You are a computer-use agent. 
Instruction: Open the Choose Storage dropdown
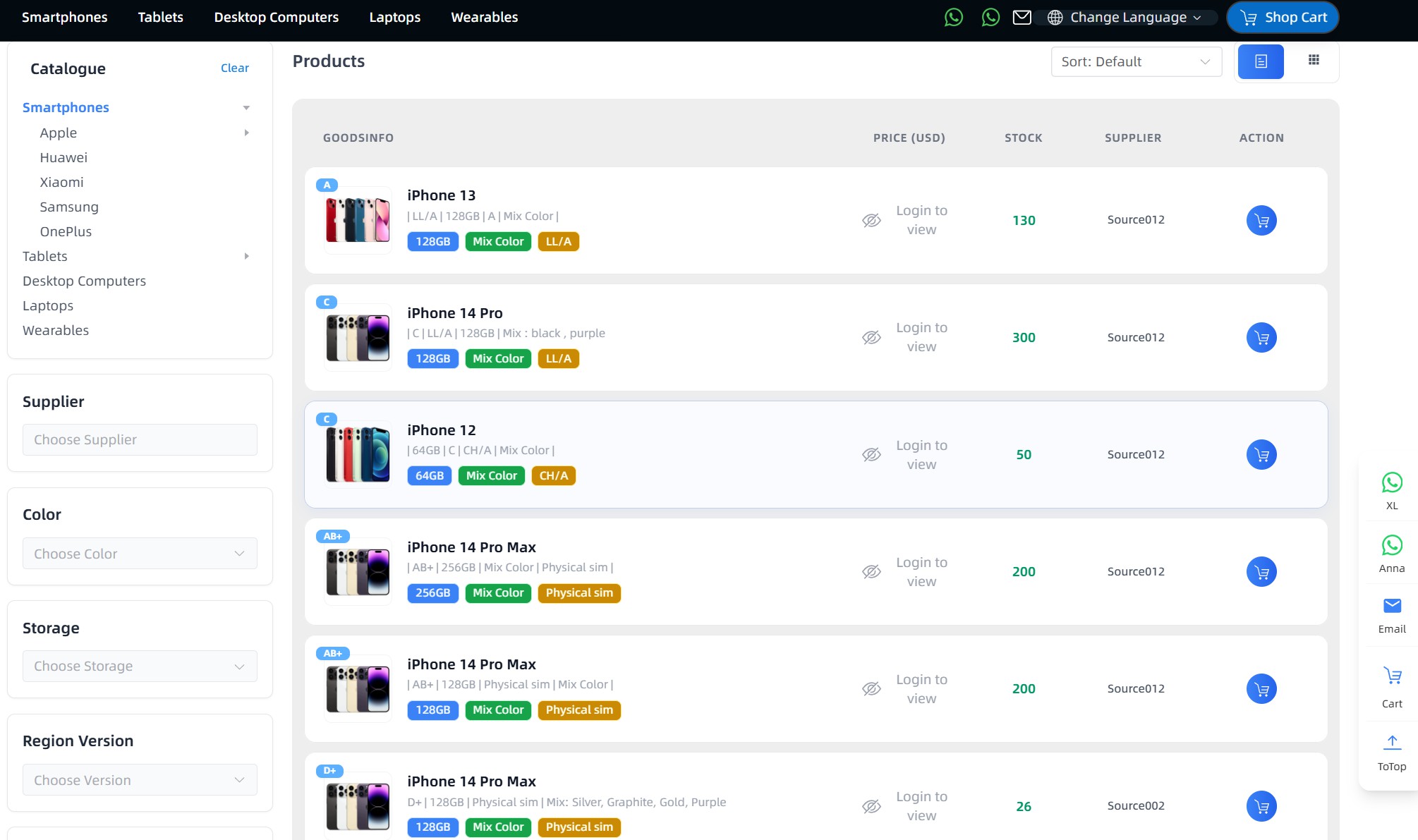point(140,666)
